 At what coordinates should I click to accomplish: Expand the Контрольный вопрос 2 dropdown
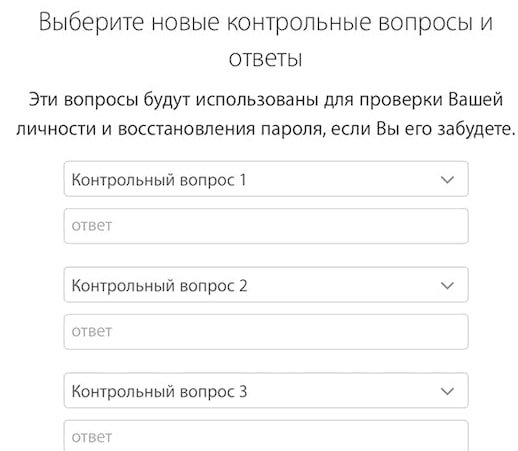point(266,285)
